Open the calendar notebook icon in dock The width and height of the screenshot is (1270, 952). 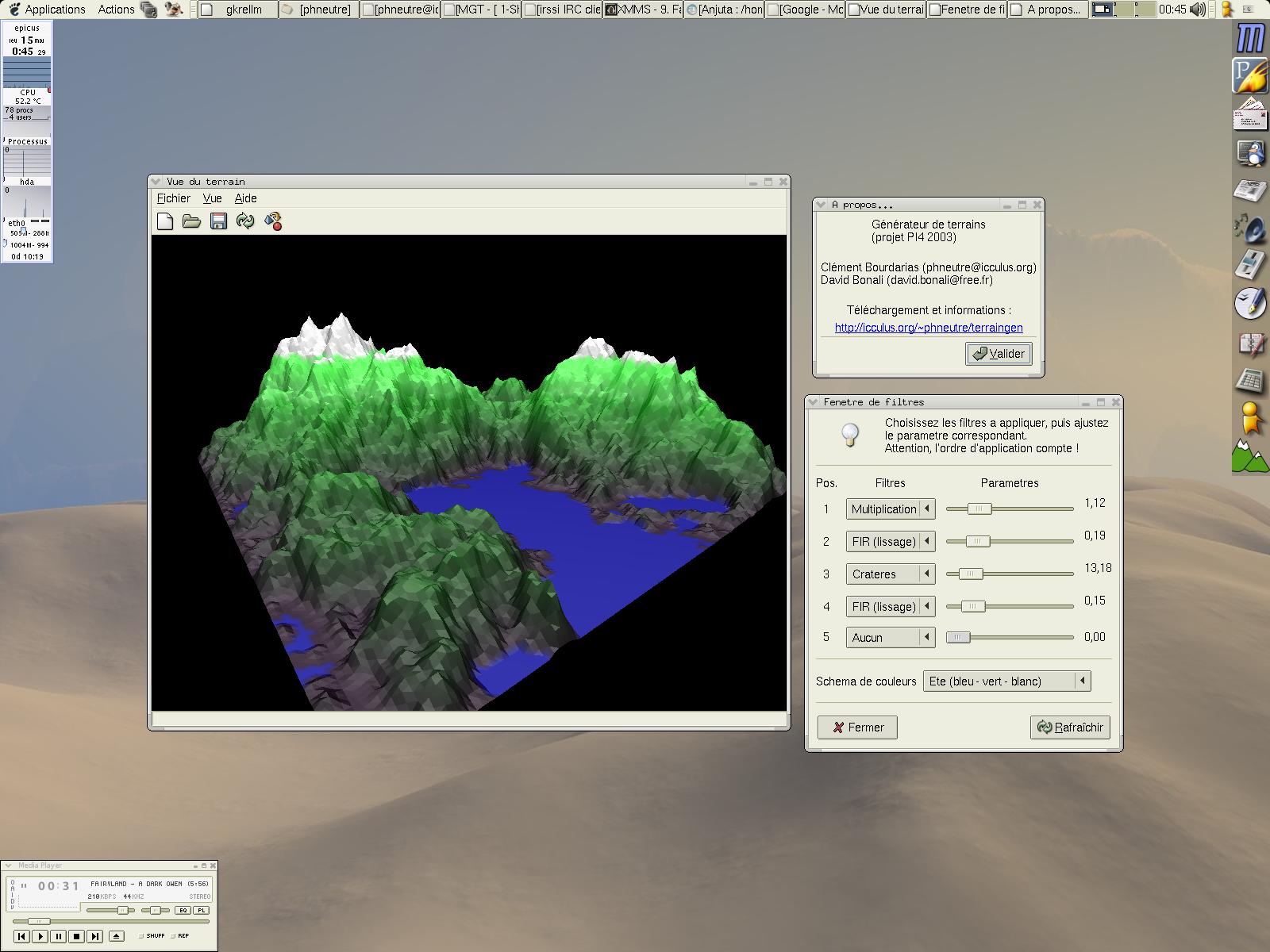[1251, 343]
